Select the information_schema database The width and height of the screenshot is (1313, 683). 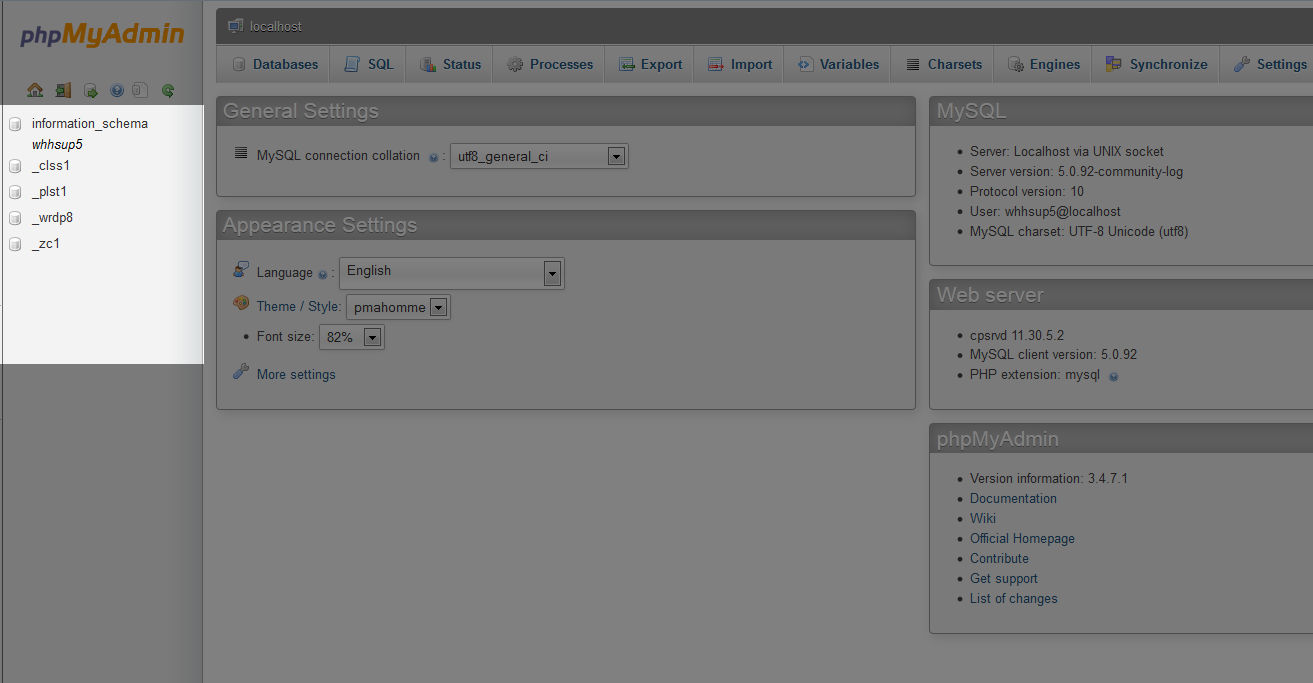pos(89,123)
